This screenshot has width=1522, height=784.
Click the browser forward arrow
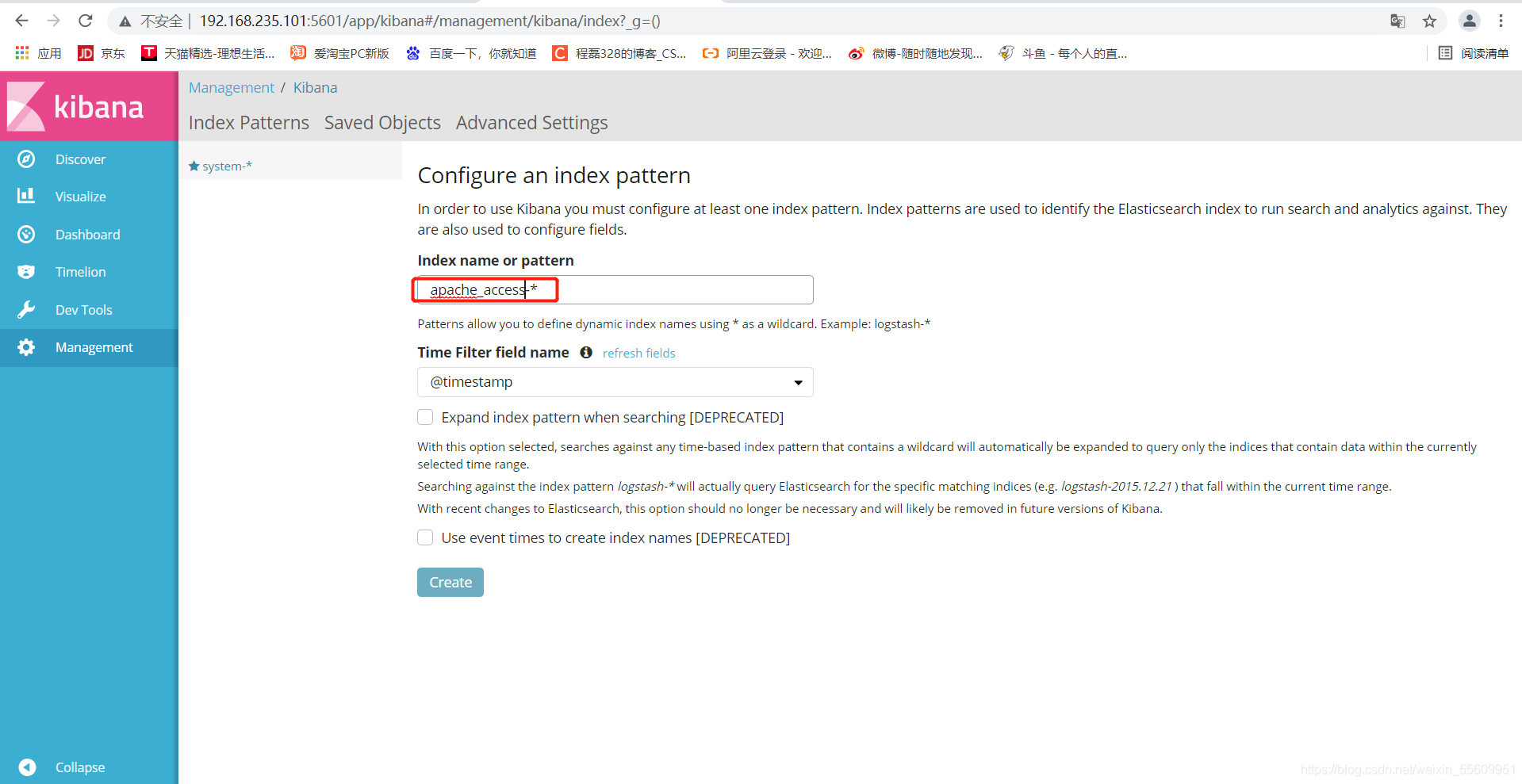(x=53, y=21)
